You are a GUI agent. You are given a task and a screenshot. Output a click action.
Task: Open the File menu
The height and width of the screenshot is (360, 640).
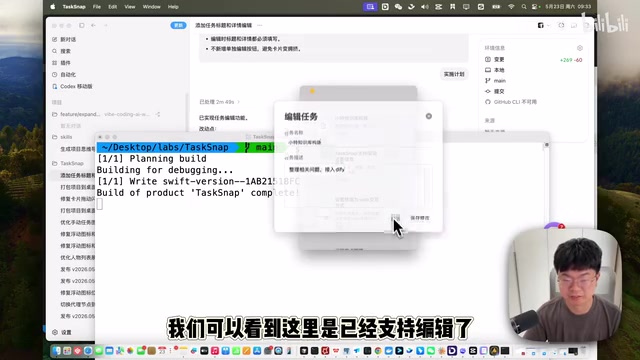point(97,7)
